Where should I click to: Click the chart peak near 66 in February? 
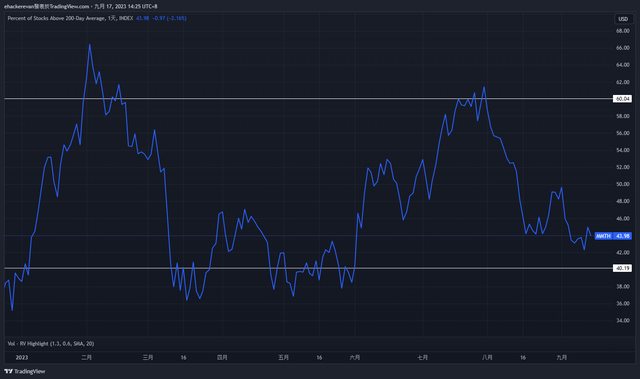coord(90,44)
